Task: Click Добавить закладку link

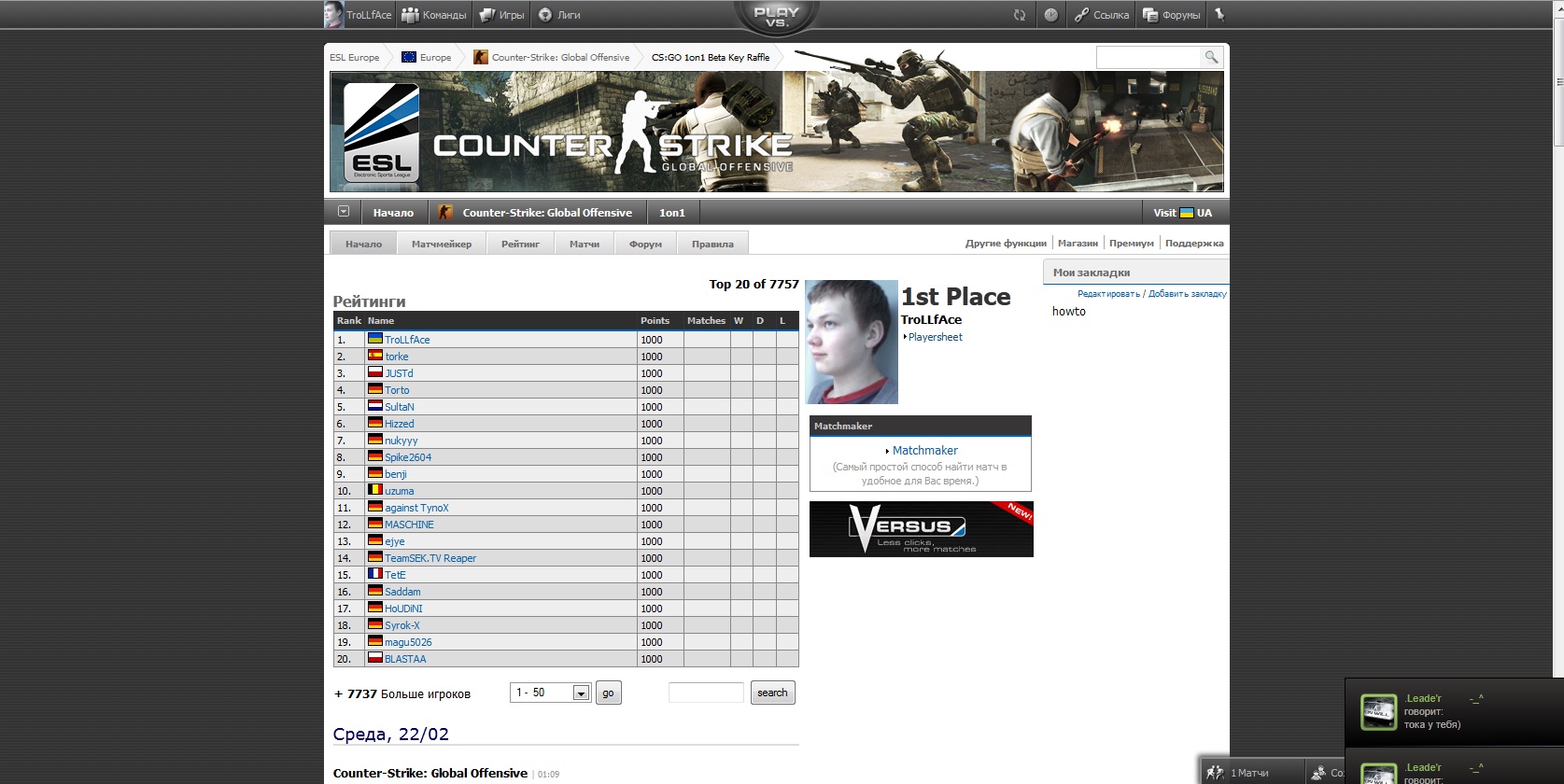Action: (1188, 294)
